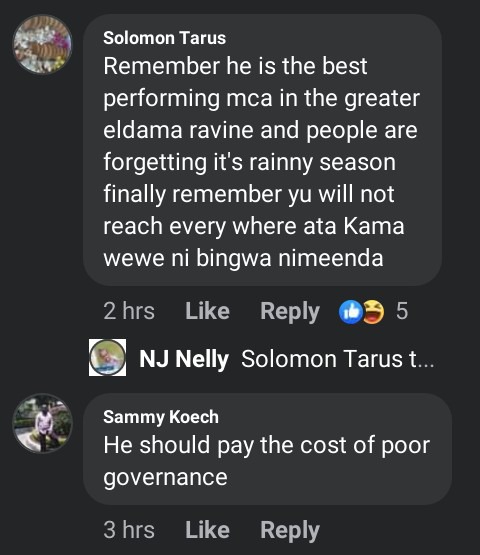Select Sammy Koech's comment about poor governance
This screenshot has height=555, width=480.
tap(267, 461)
